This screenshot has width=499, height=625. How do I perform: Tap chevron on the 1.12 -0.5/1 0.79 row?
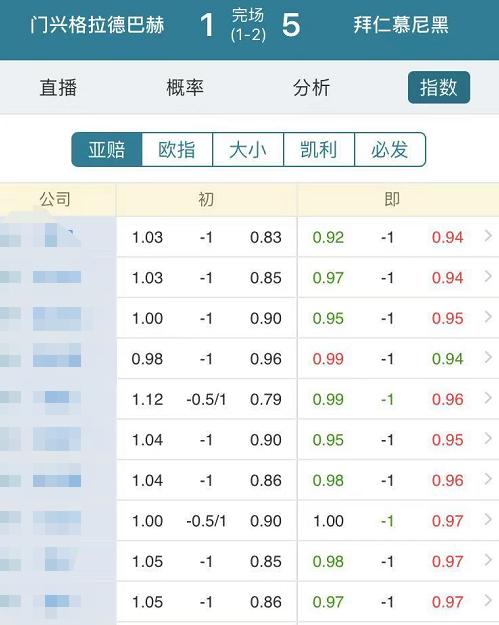pyautogui.click(x=488, y=398)
